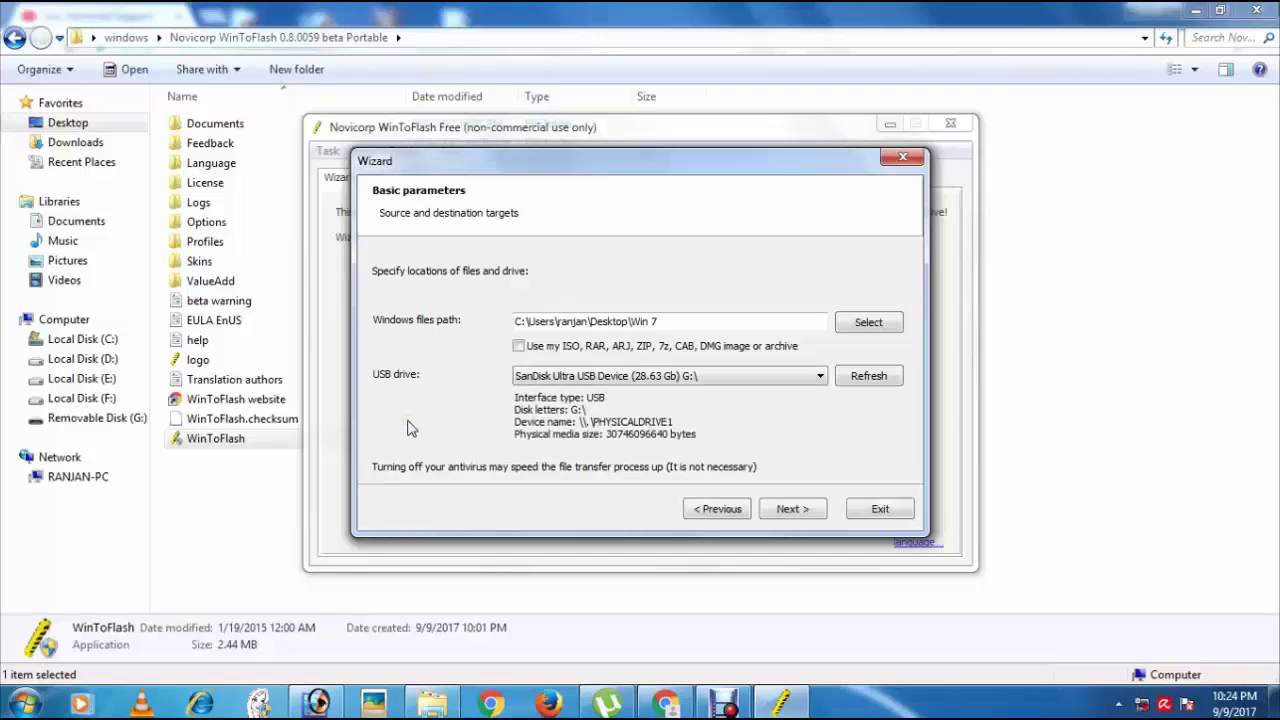Select the logo file icon
The width and height of the screenshot is (1280, 720).
(x=175, y=359)
